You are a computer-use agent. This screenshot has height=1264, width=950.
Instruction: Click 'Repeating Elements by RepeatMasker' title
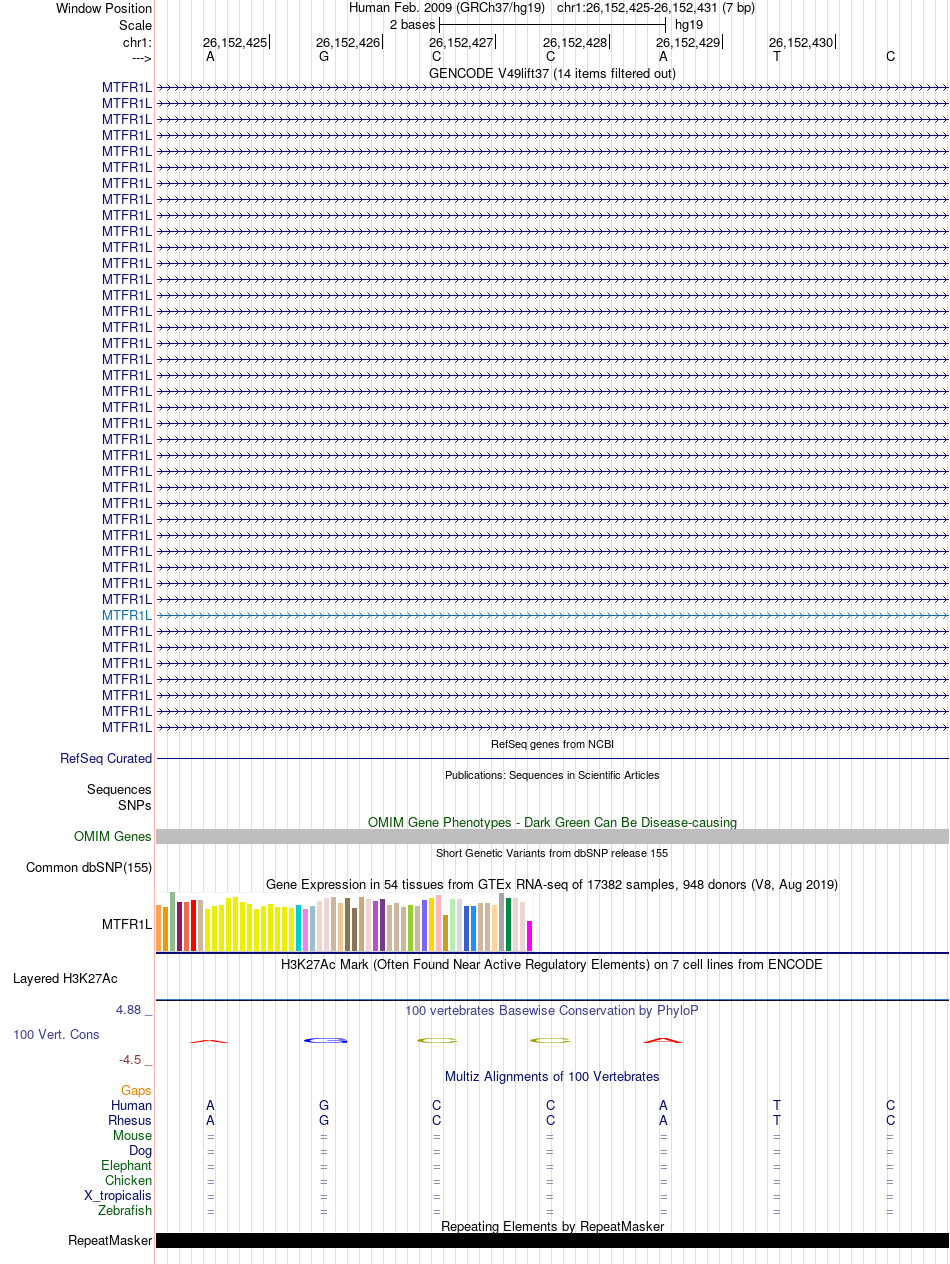(x=552, y=1226)
